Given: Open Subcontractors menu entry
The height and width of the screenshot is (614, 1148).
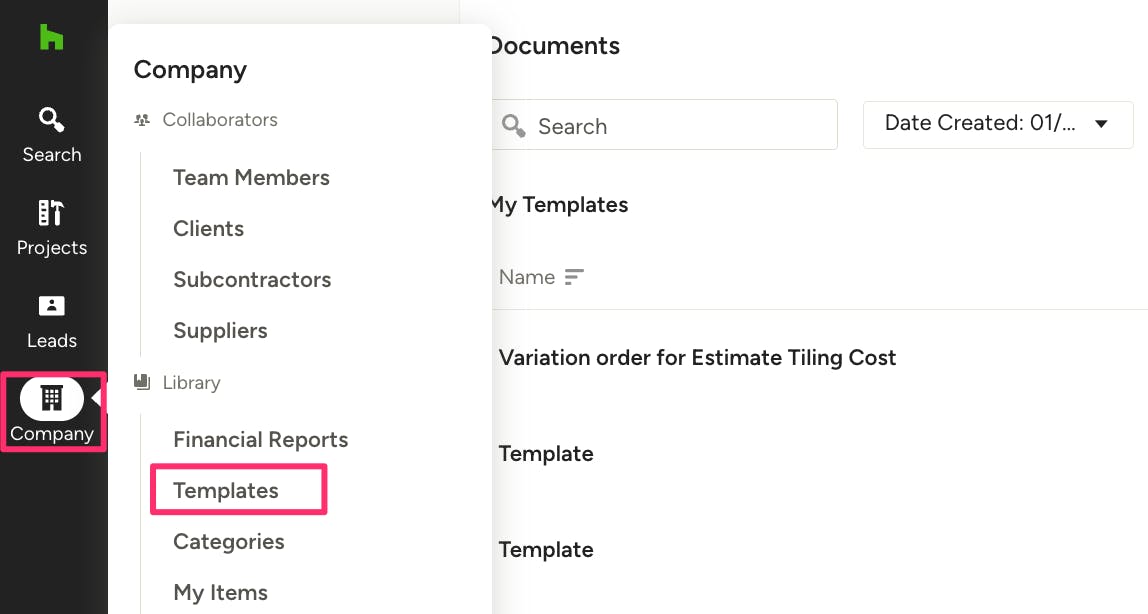Looking at the screenshot, I should [252, 279].
